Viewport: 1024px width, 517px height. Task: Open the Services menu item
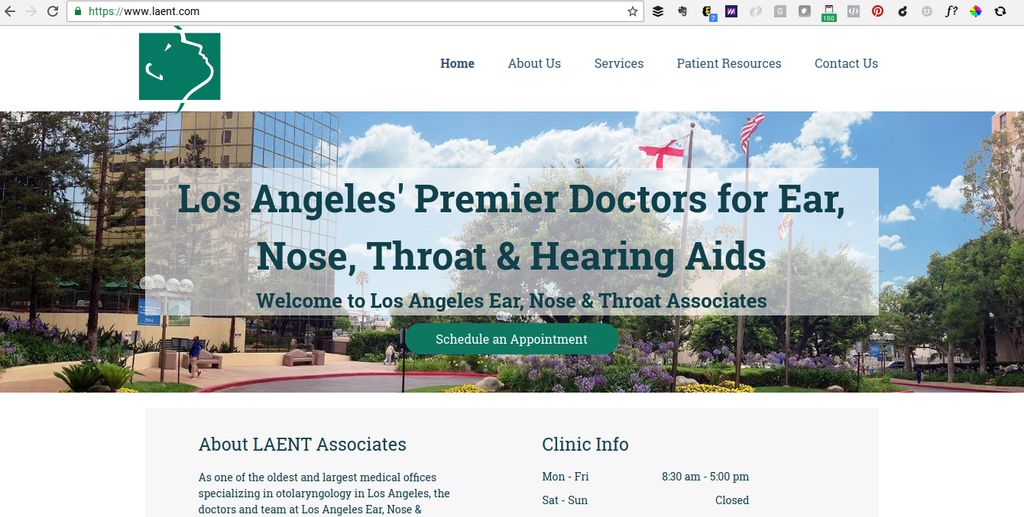[x=618, y=63]
